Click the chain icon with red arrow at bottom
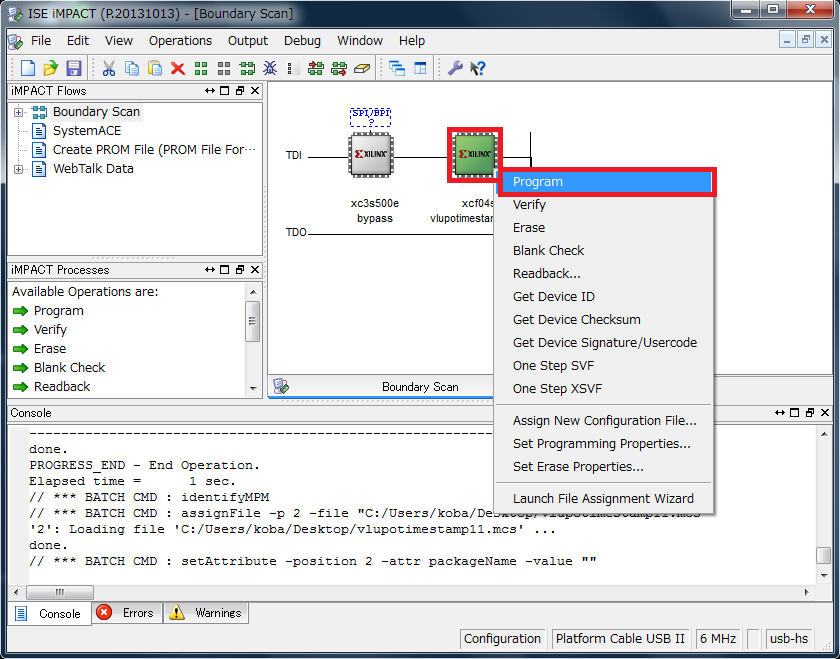840x659 pixels. click(339, 68)
